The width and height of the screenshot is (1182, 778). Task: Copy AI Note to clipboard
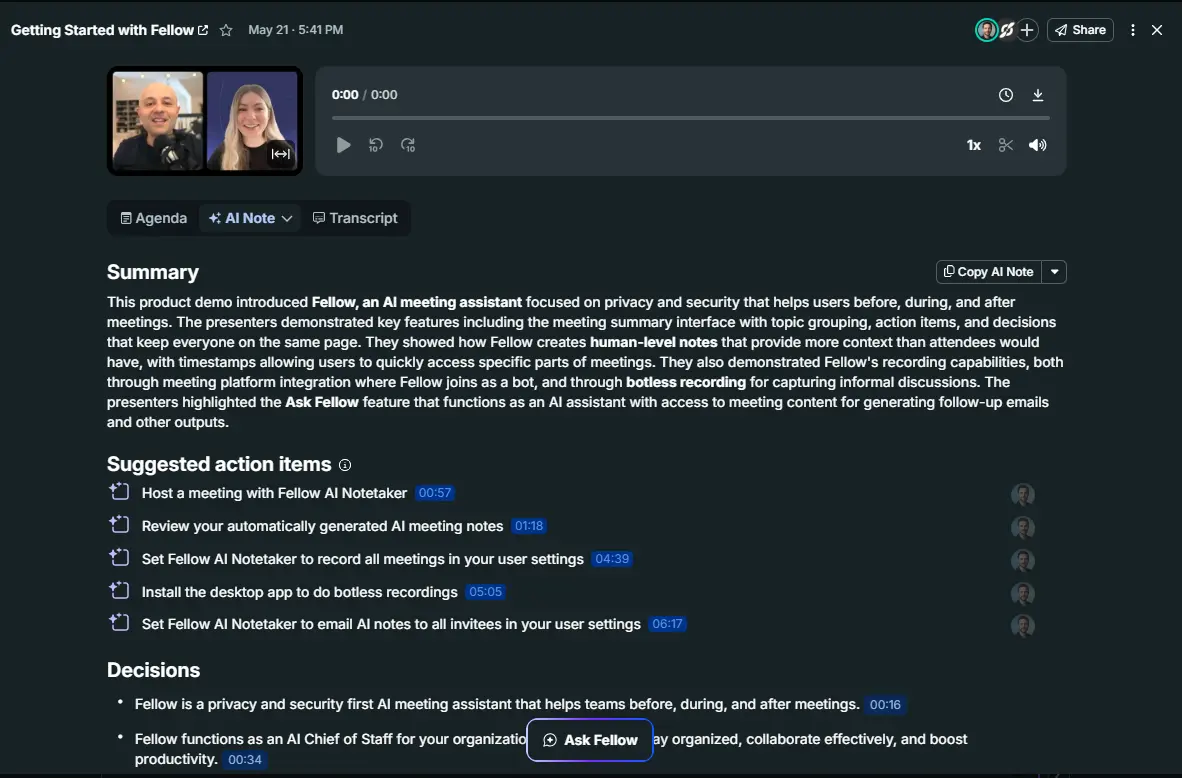click(x=988, y=272)
